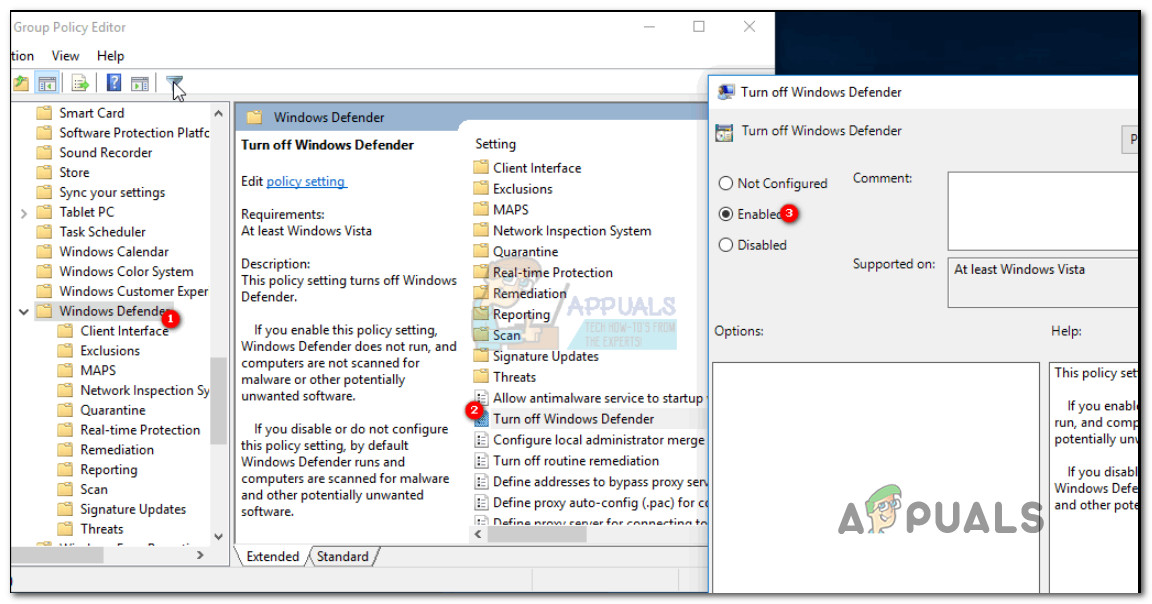Click the Store folder icon in tree
The width and height of the screenshot is (1152, 604).
45,172
